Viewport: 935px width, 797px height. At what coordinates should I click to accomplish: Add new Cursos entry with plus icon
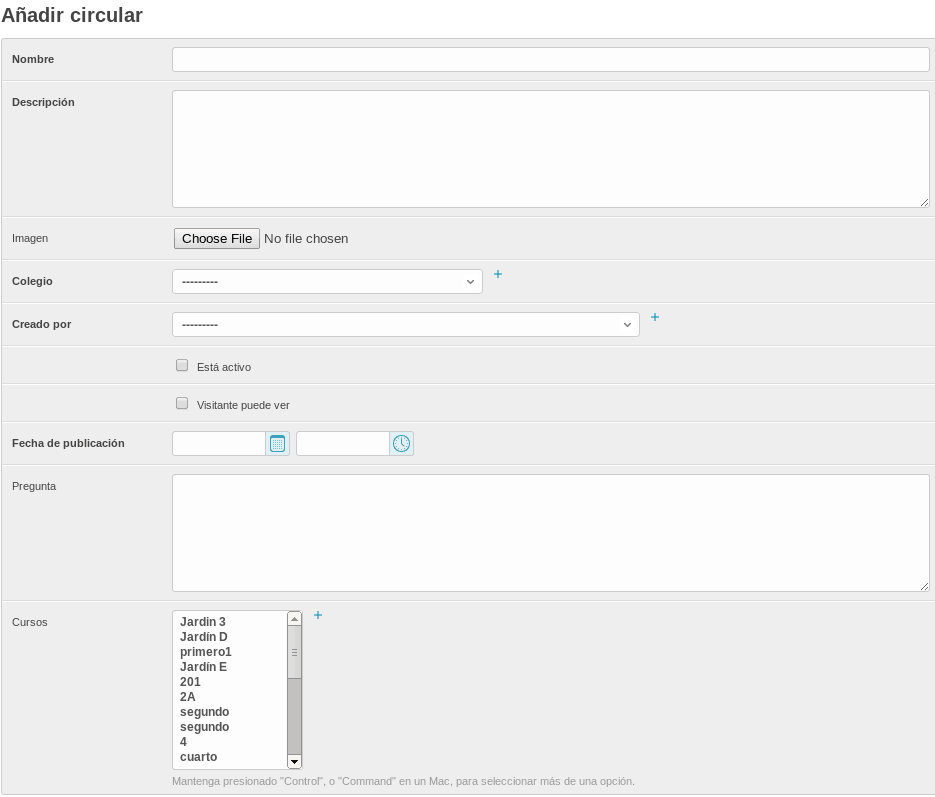318,615
